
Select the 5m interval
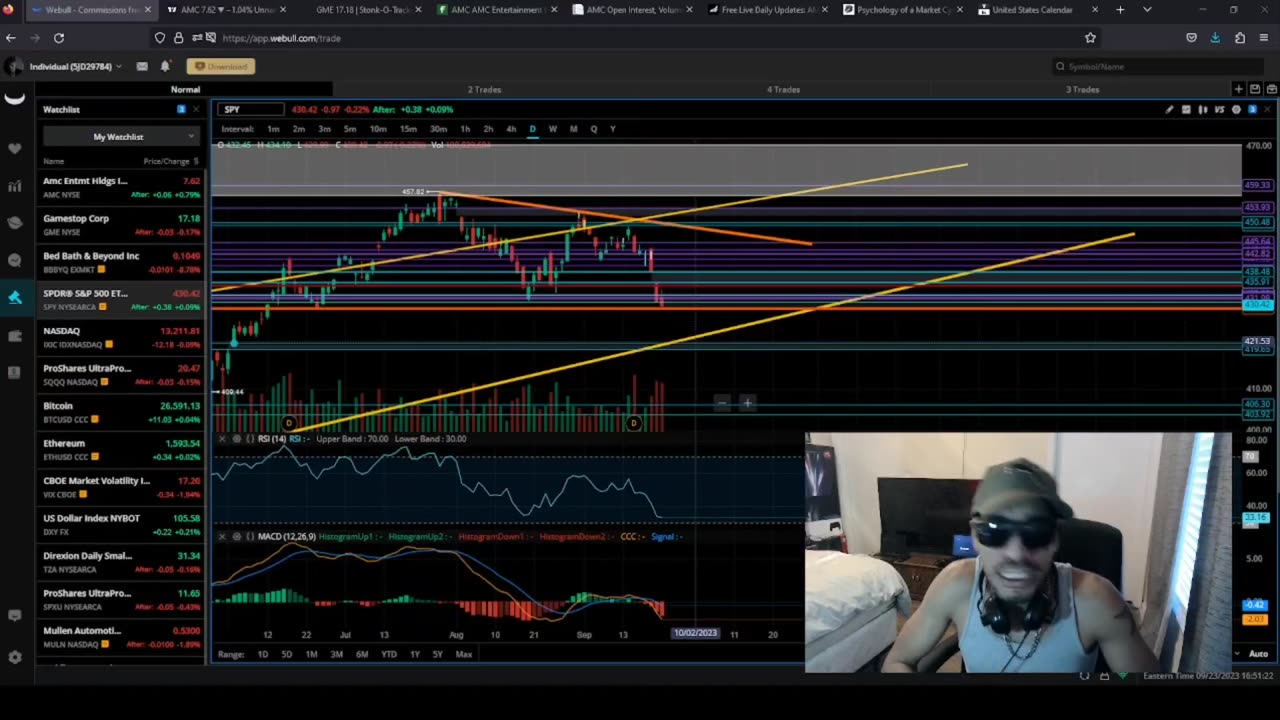pos(350,129)
